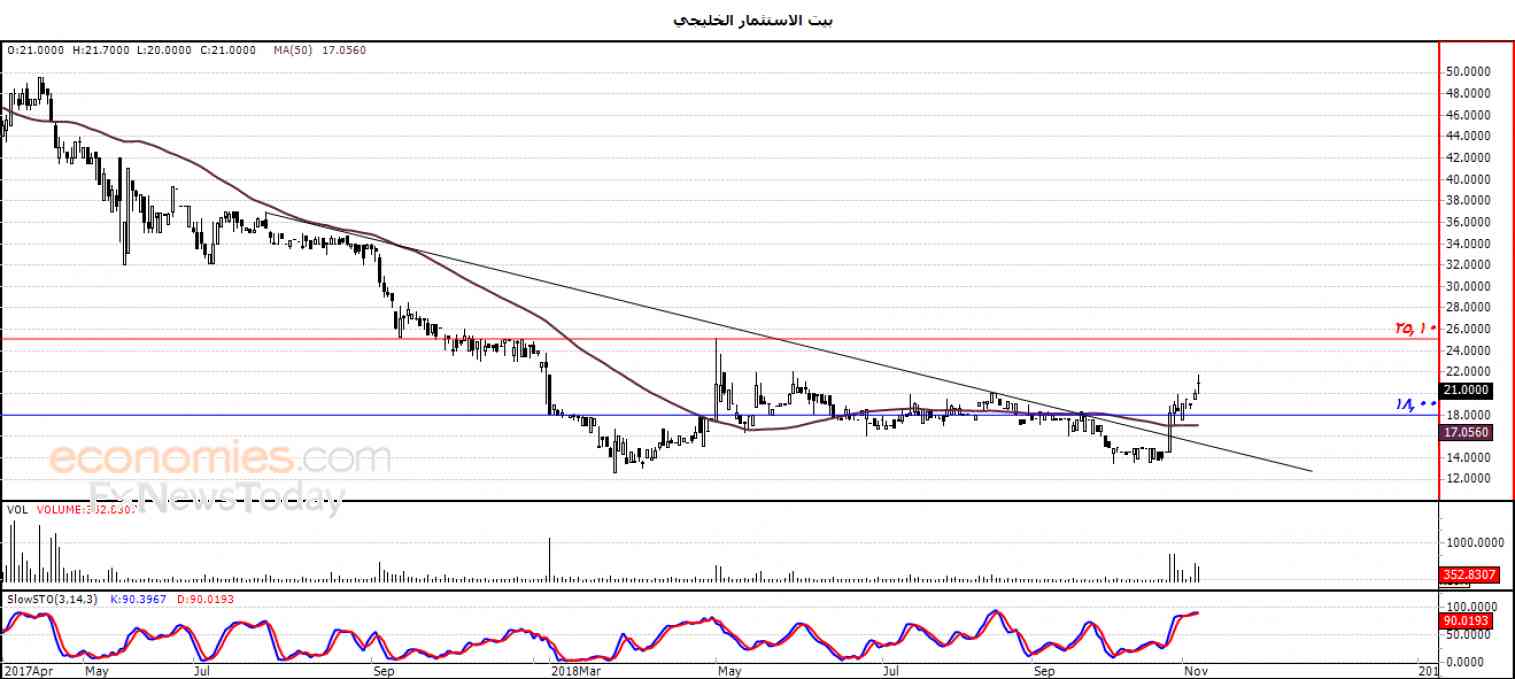Click the 32.0000 price axis label
The height and width of the screenshot is (679, 1515).
pos(1467,265)
